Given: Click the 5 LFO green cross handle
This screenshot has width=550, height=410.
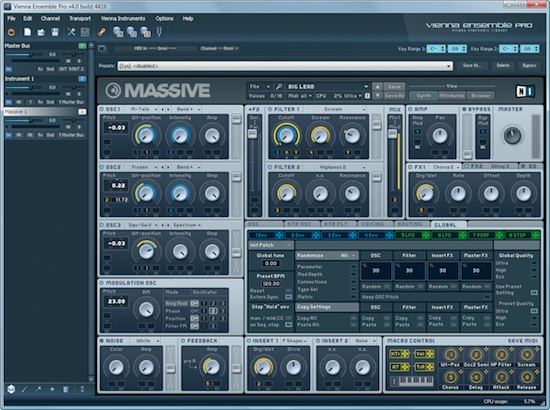Looking at the screenshot, I should (x=426, y=235).
